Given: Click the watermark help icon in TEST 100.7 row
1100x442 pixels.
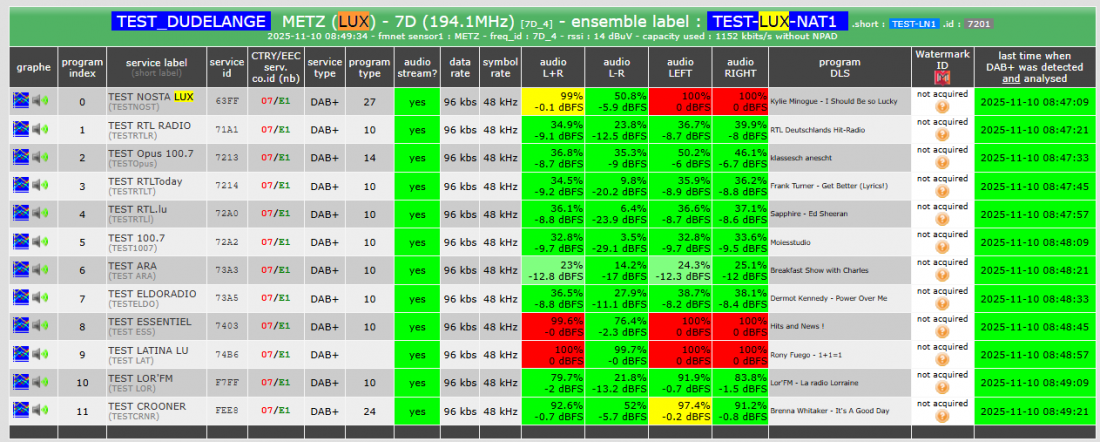Looking at the screenshot, I should (942, 248).
